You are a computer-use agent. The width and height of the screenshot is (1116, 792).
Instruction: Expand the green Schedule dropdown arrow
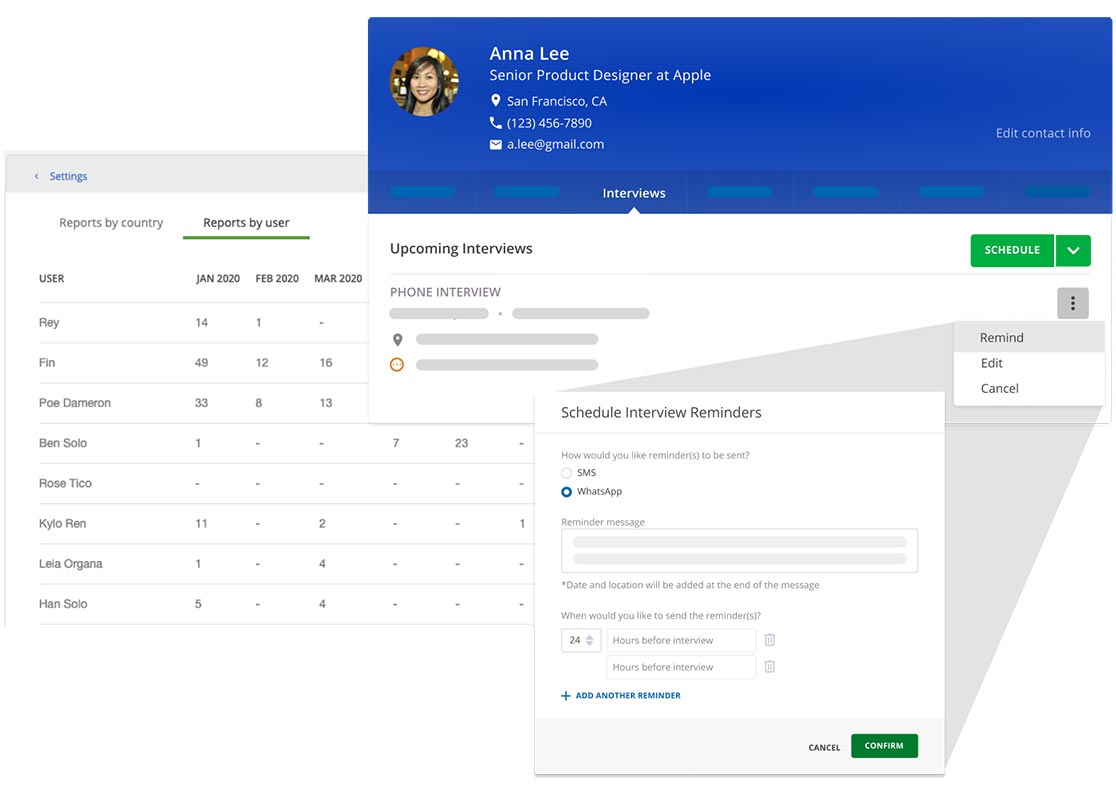tap(1073, 251)
